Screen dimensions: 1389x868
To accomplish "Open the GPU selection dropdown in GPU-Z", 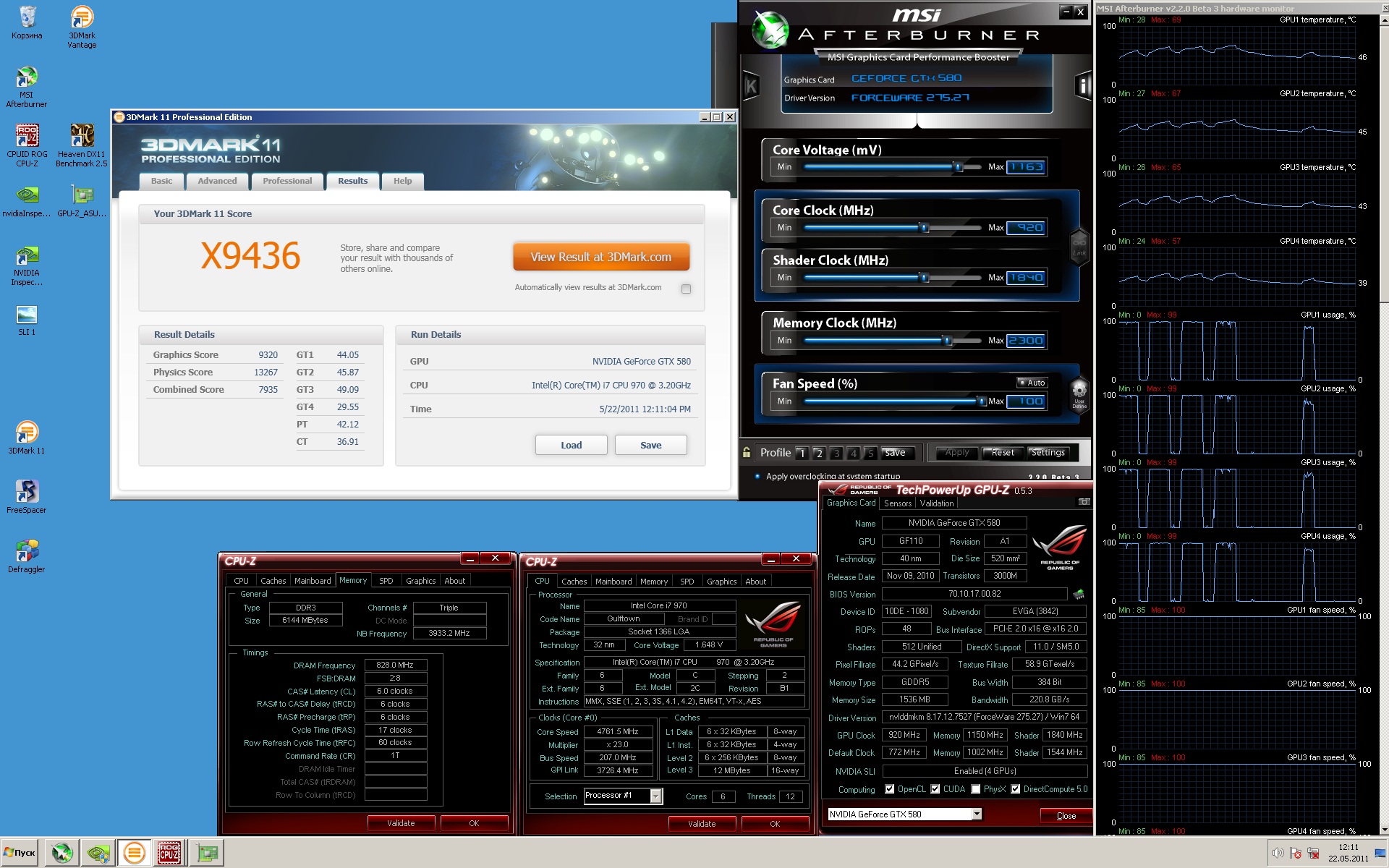I will point(977,814).
